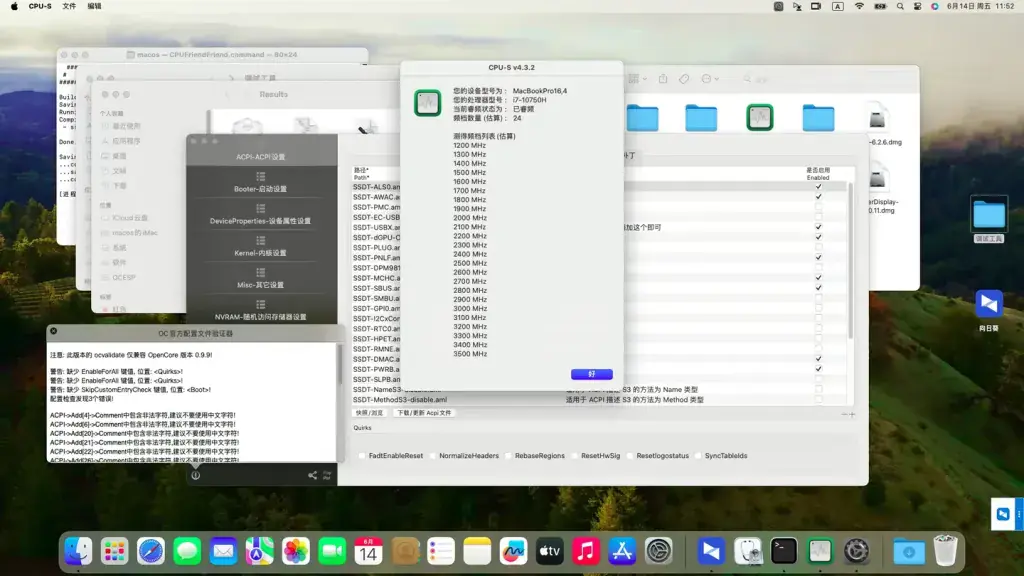The image size is (1024, 576).
Task: Click the share icon in the dark bottom bar
Action: (x=312, y=475)
